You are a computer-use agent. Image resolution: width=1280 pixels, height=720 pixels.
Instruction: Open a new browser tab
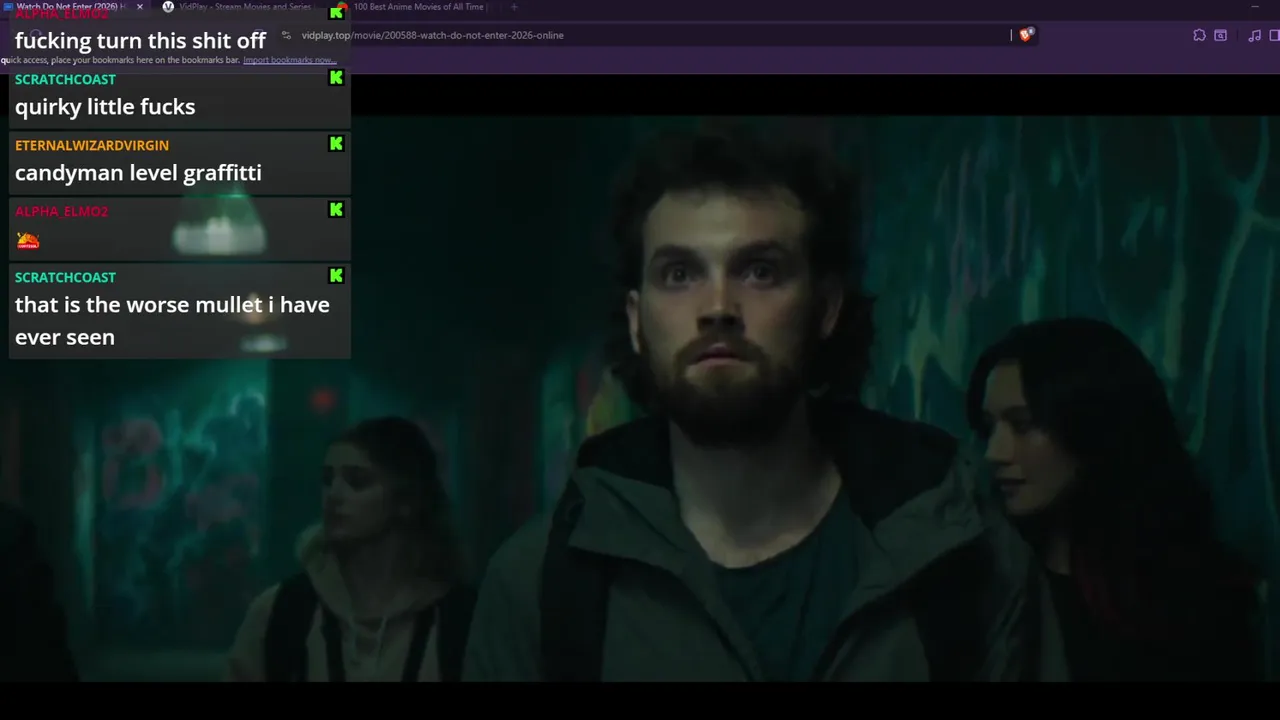click(514, 7)
